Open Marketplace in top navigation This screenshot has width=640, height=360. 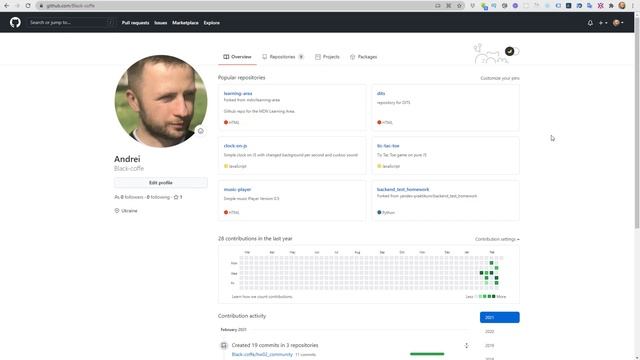click(x=185, y=23)
